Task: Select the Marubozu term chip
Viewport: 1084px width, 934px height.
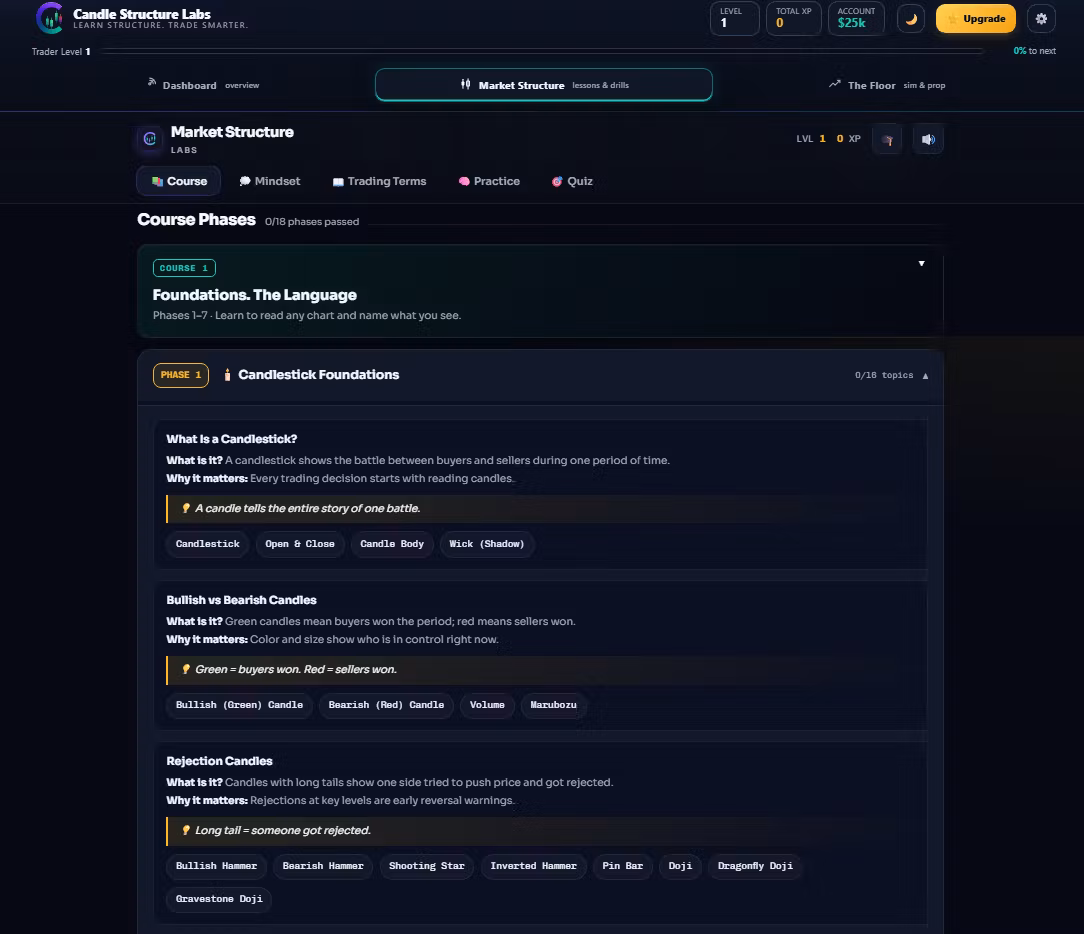Action: [x=553, y=704]
